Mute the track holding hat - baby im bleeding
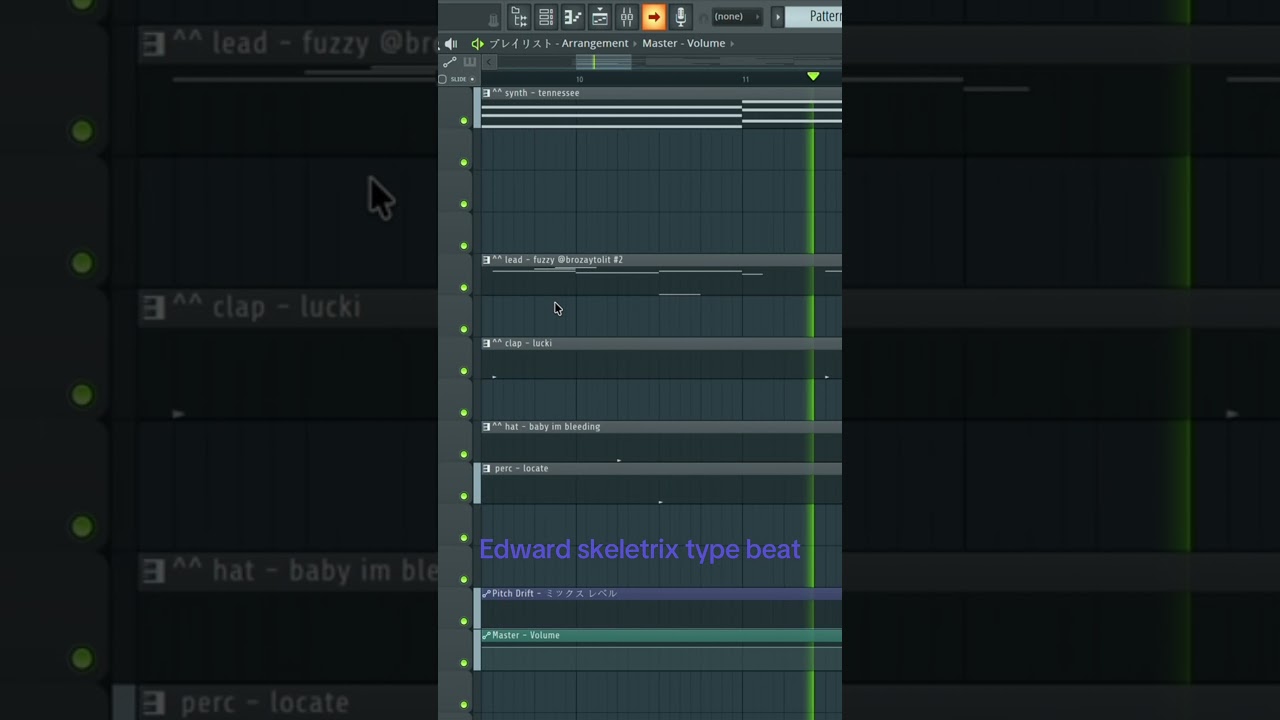This screenshot has height=720, width=1280. [x=463, y=455]
